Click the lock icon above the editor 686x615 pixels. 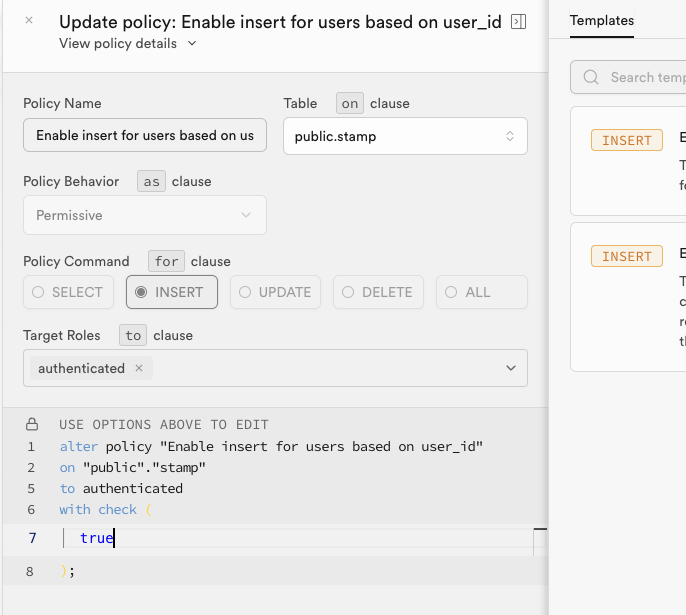click(x=32, y=424)
